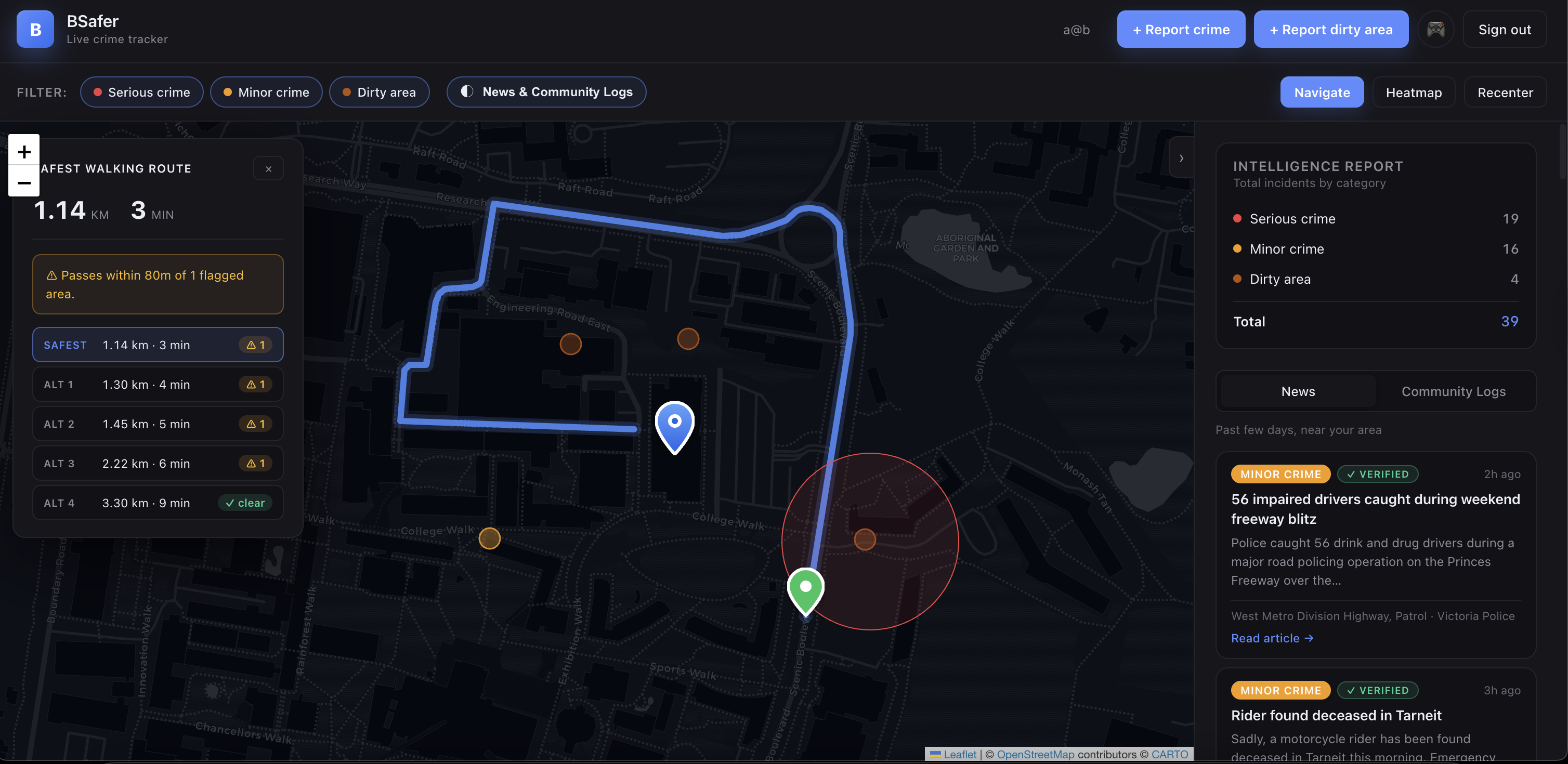The height and width of the screenshot is (764, 1568).
Task: Click the BSafer logo icon
Action: (x=35, y=29)
